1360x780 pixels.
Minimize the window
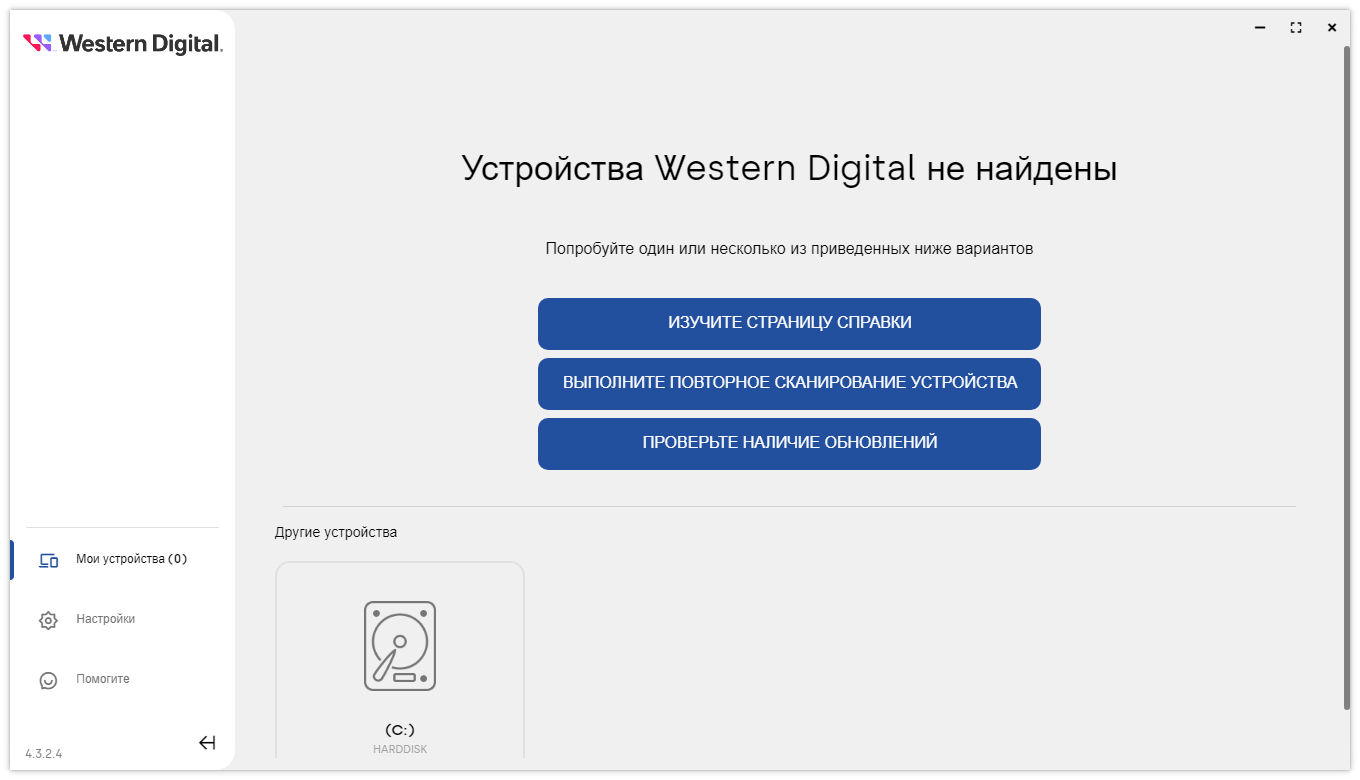1260,28
